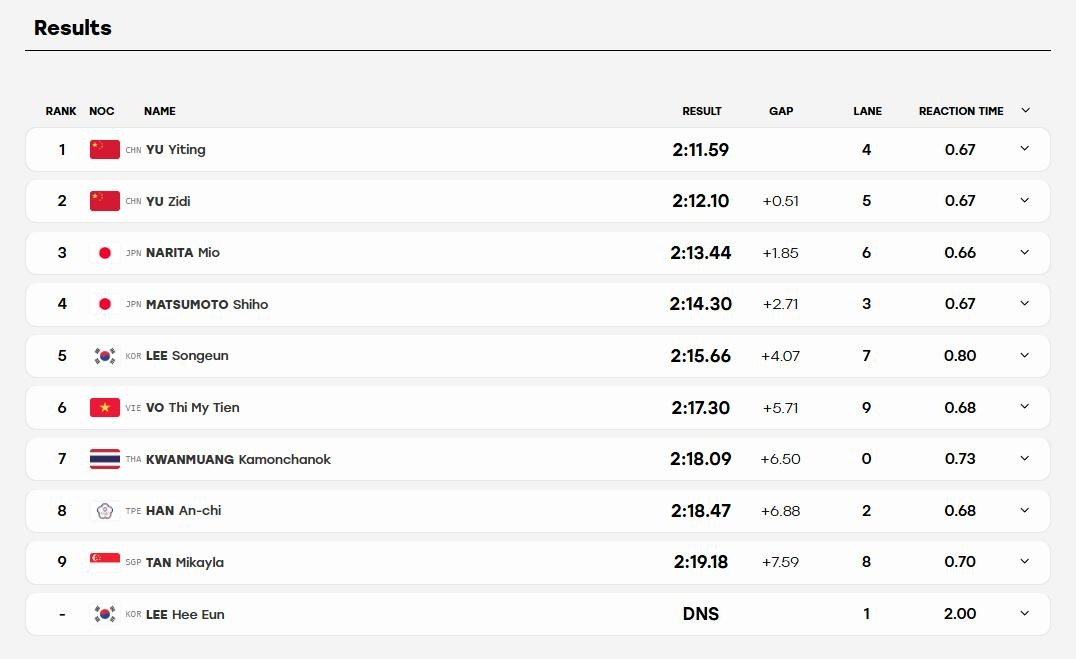This screenshot has height=659, width=1076.
Task: Expand all rows with header chevron
Action: pyautogui.click(x=1025, y=111)
